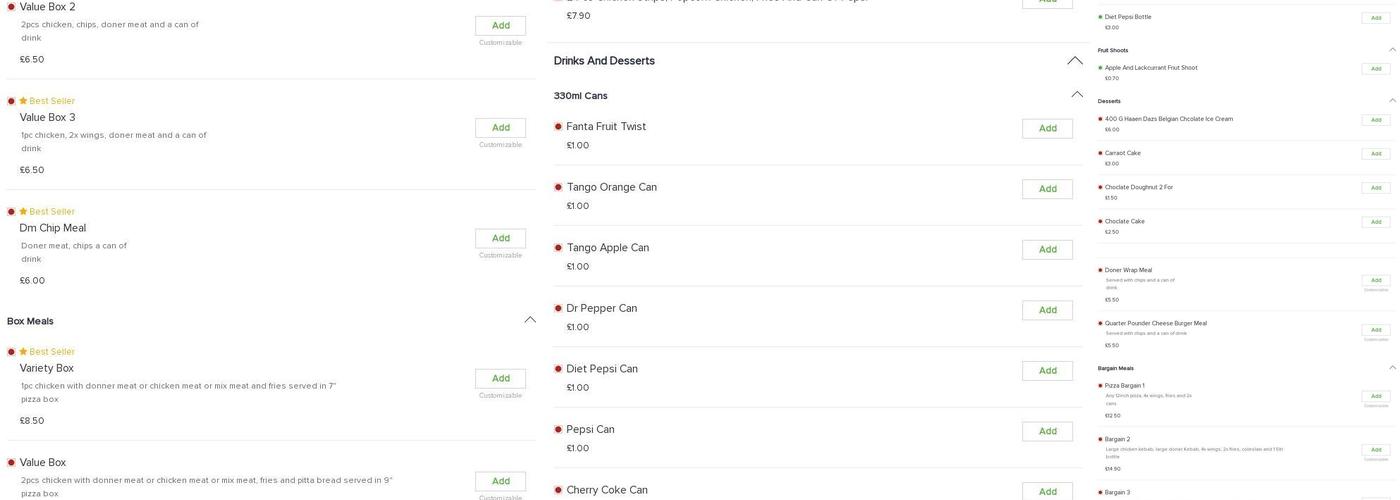Click the Best Seller star above Dm Chip Meal

point(23,212)
